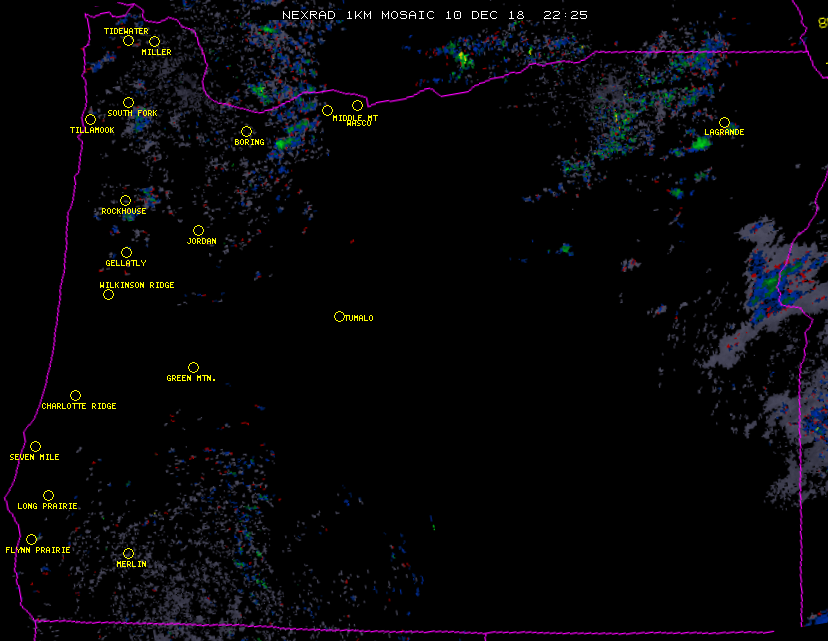Click the Long Prairie station circle
This screenshot has width=828, height=641.
point(48,495)
